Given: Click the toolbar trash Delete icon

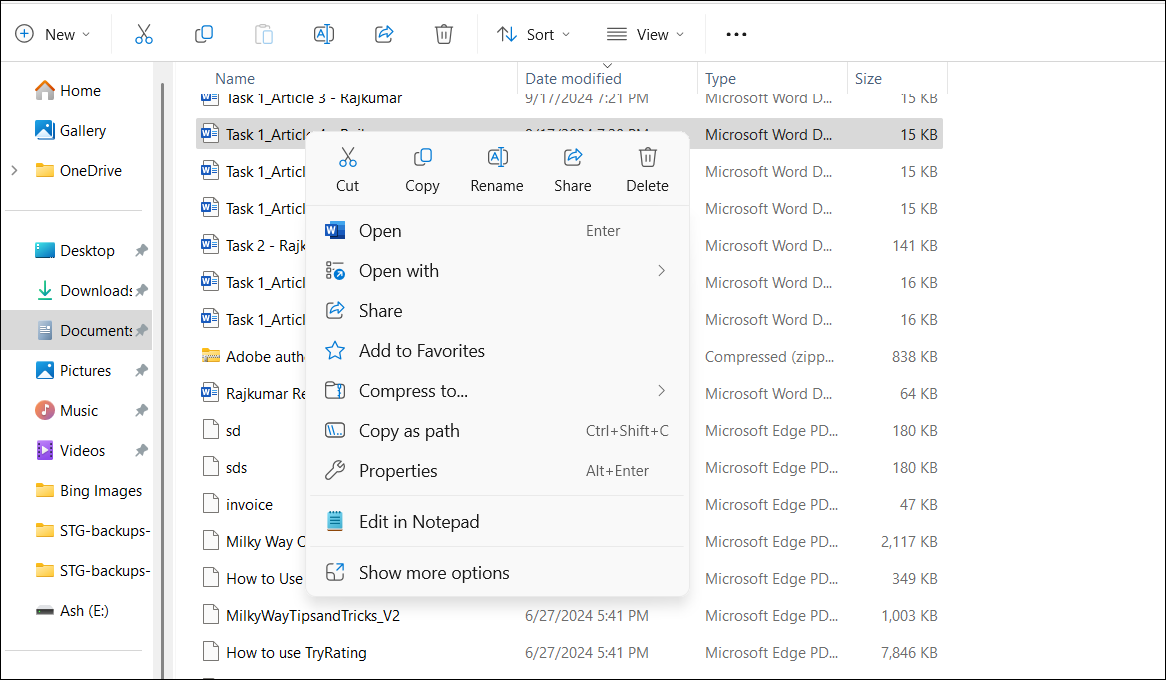Looking at the screenshot, I should coord(444,34).
